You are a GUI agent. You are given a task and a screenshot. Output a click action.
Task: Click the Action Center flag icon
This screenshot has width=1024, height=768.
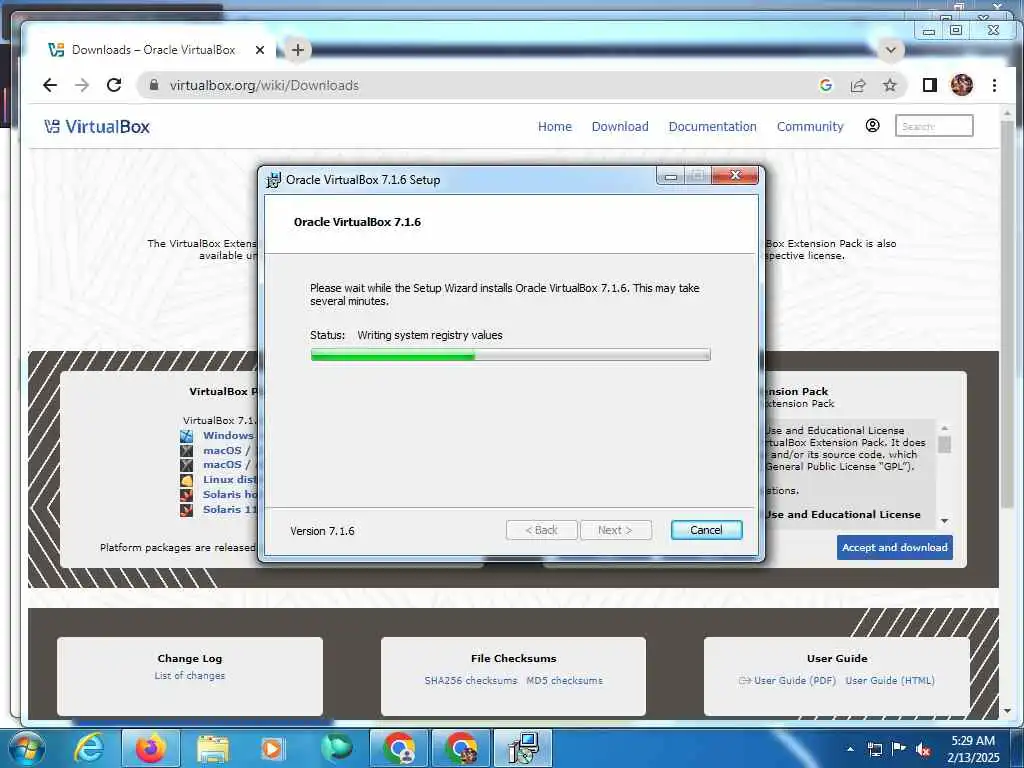tap(899, 749)
